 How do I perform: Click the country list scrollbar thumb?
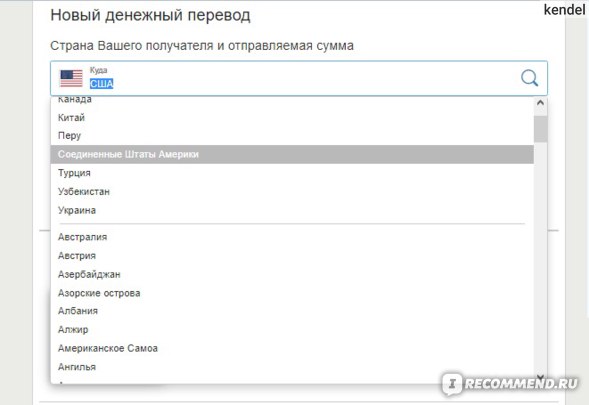tap(540, 129)
